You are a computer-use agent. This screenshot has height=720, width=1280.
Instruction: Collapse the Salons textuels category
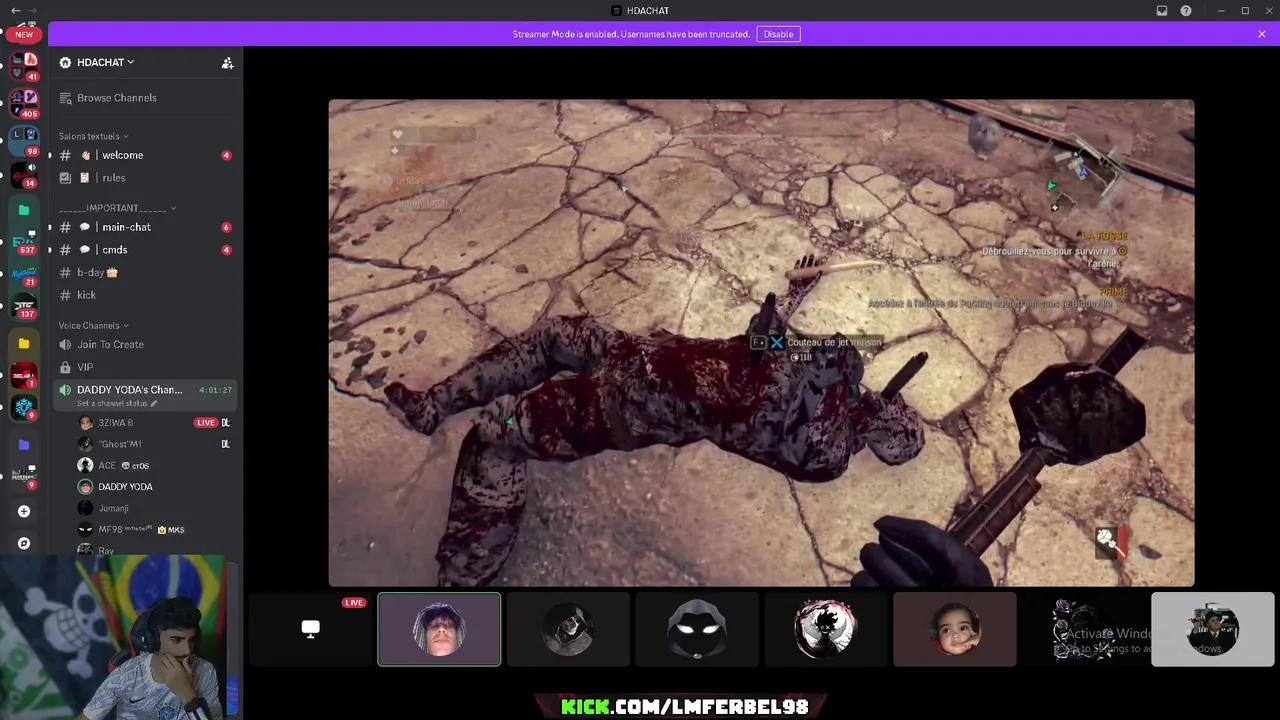[x=93, y=136]
